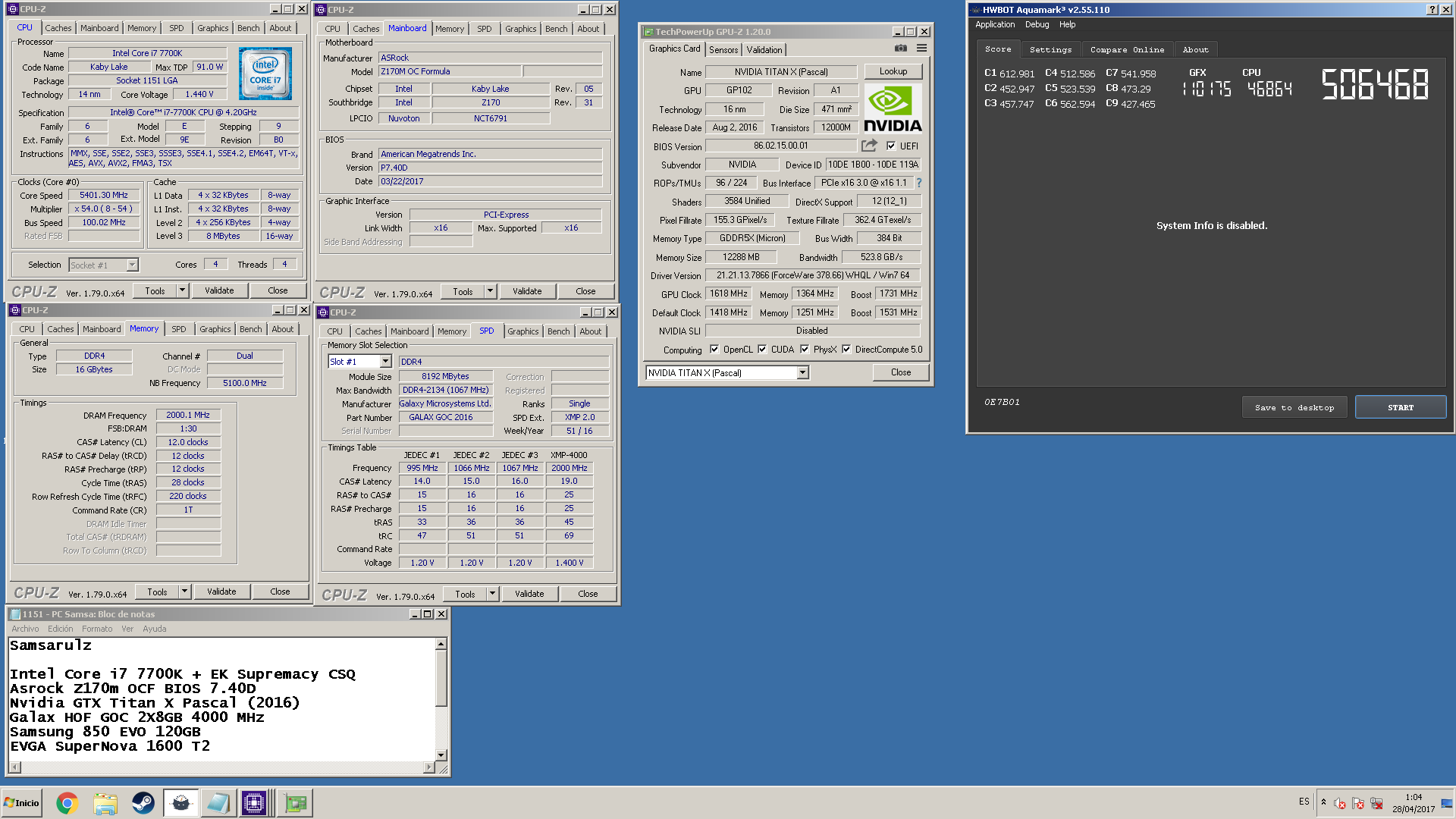
Task: Click the GPU-Z Name field NVIDIA TITAN X
Action: point(781,72)
